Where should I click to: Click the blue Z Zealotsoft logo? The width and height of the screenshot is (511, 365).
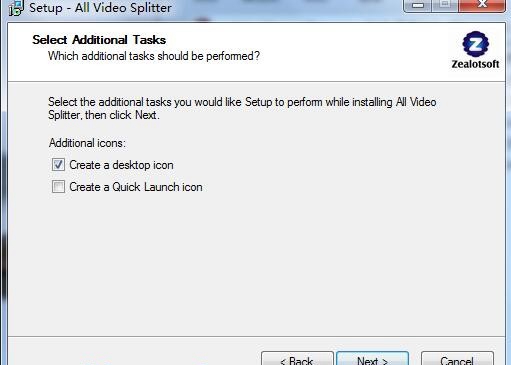pyautogui.click(x=476, y=44)
